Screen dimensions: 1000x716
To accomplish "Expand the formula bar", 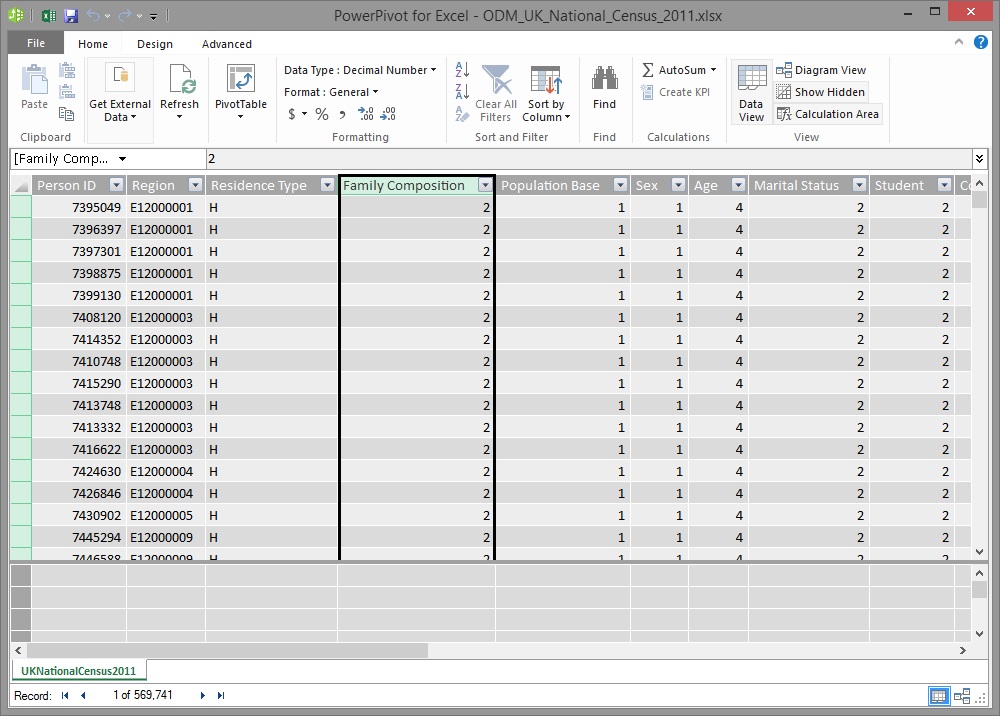I will coord(980,159).
